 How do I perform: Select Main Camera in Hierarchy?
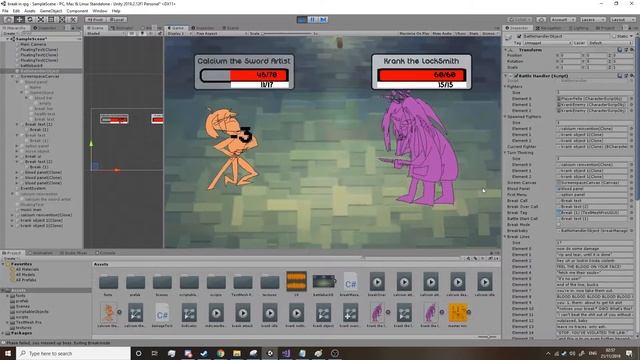(x=33, y=44)
